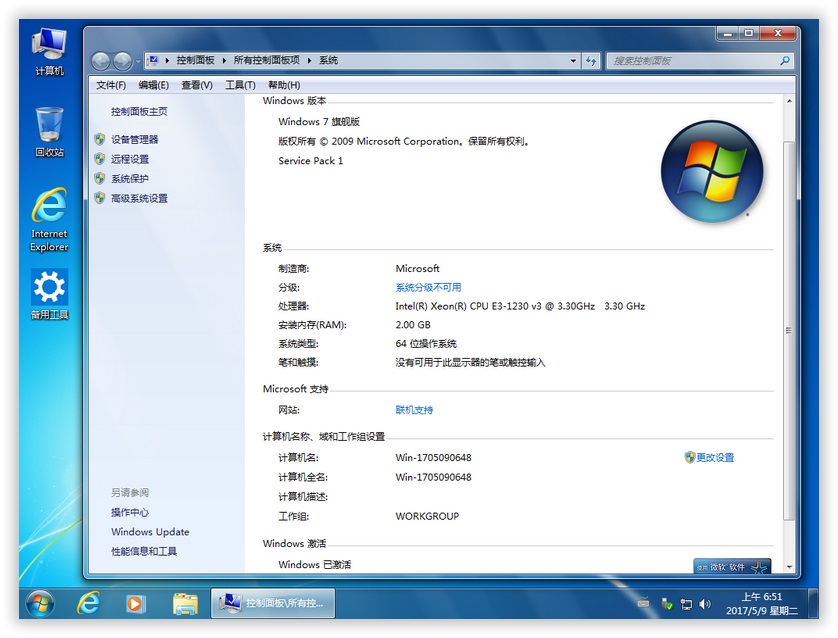
Task: Click the genuine Microsoft software badge
Action: point(732,566)
